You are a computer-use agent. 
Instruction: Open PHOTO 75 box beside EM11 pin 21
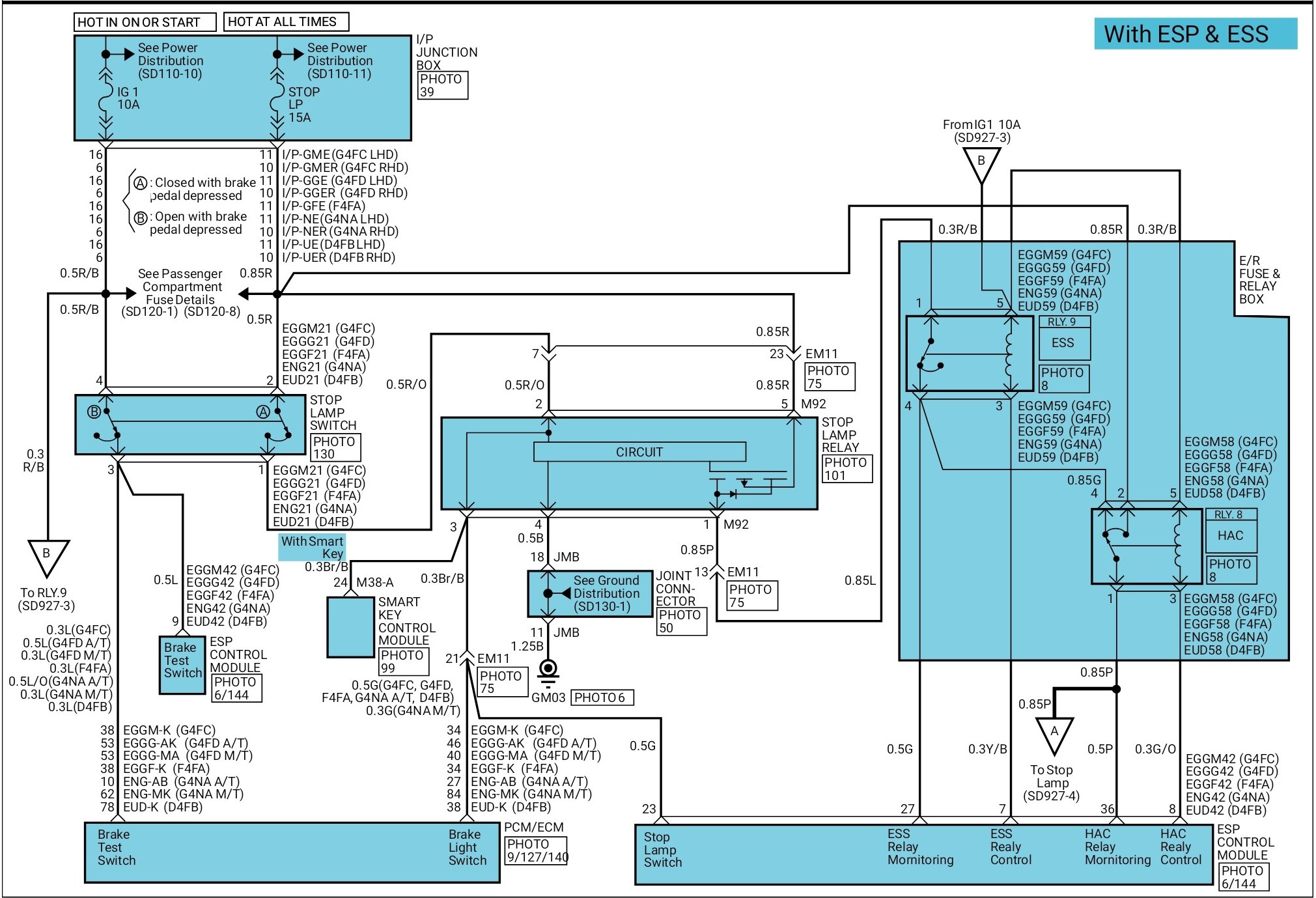point(502,682)
